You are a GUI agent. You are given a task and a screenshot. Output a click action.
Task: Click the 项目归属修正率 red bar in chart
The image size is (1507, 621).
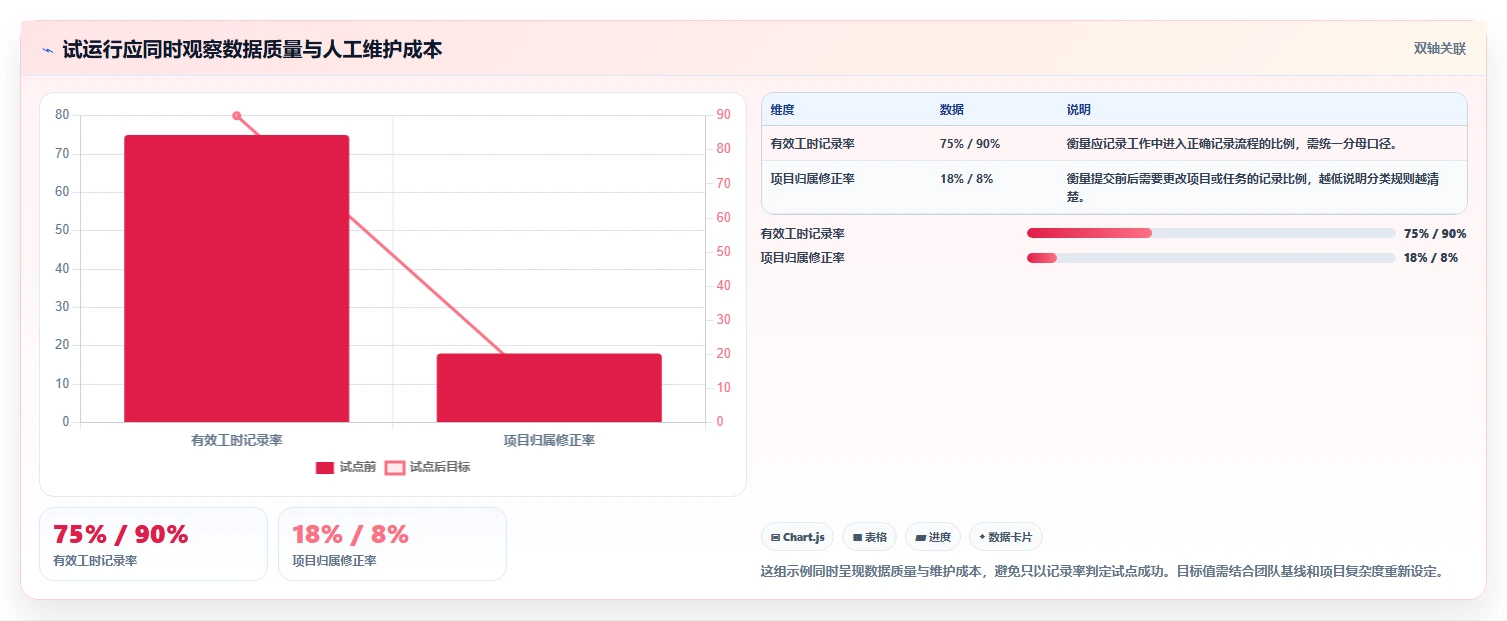coord(549,388)
